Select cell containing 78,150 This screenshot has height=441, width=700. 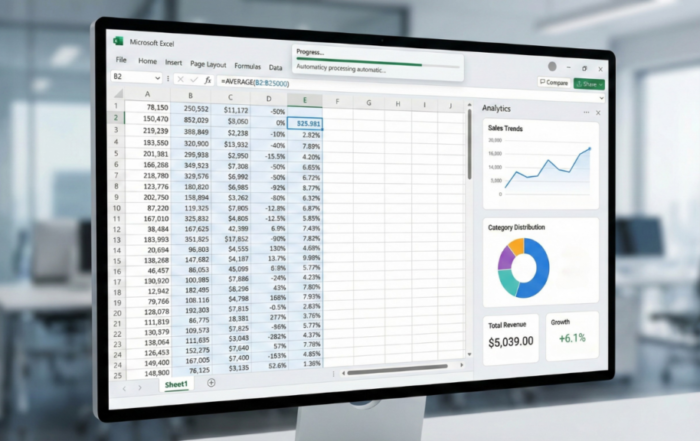click(x=147, y=107)
